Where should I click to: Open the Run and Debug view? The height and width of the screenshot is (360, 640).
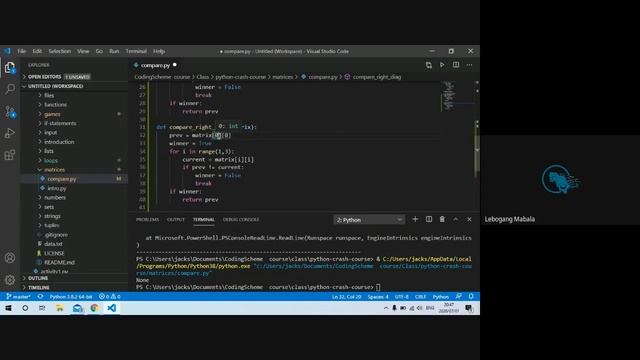tap(10, 133)
